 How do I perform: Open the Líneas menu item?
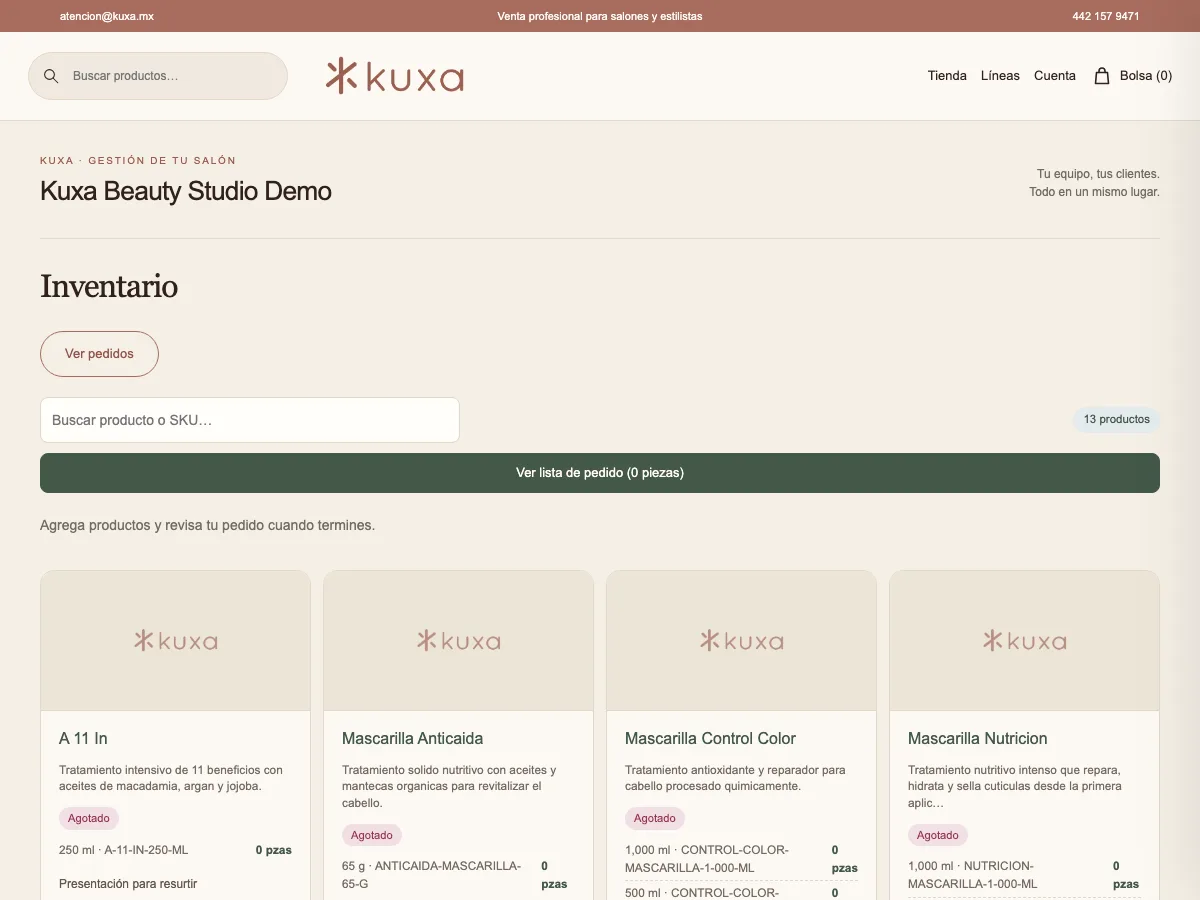click(x=1000, y=76)
